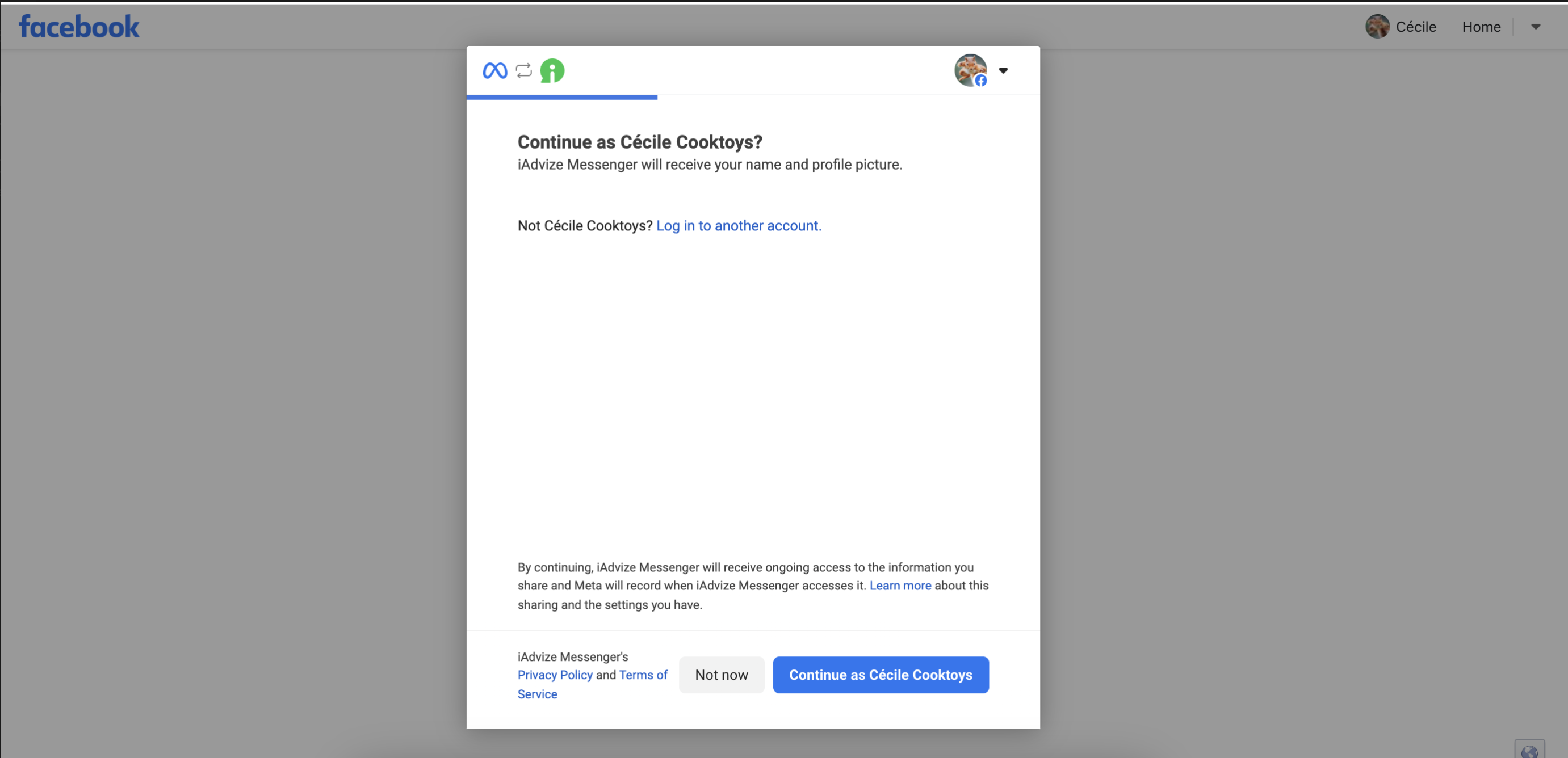Click the facebook logo in the header
Image resolution: width=1568 pixels, height=758 pixels.
click(x=79, y=27)
